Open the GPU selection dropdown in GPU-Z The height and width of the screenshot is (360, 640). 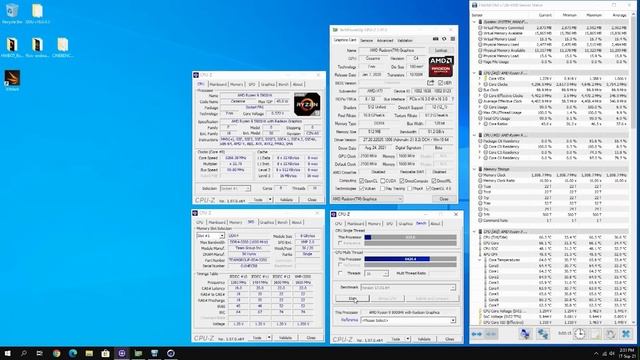click(367, 199)
